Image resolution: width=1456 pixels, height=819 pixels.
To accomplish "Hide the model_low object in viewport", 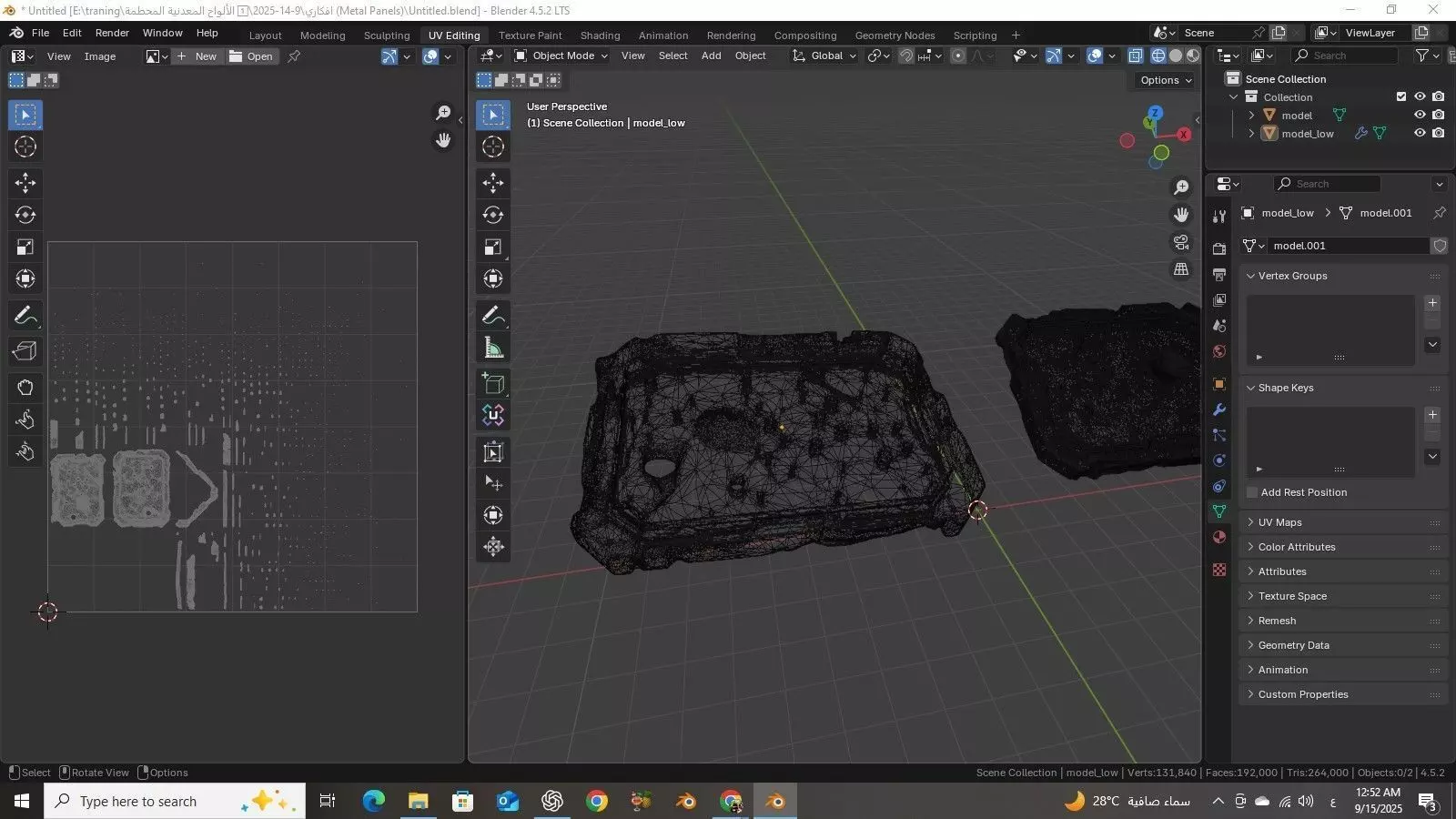I will [x=1420, y=133].
